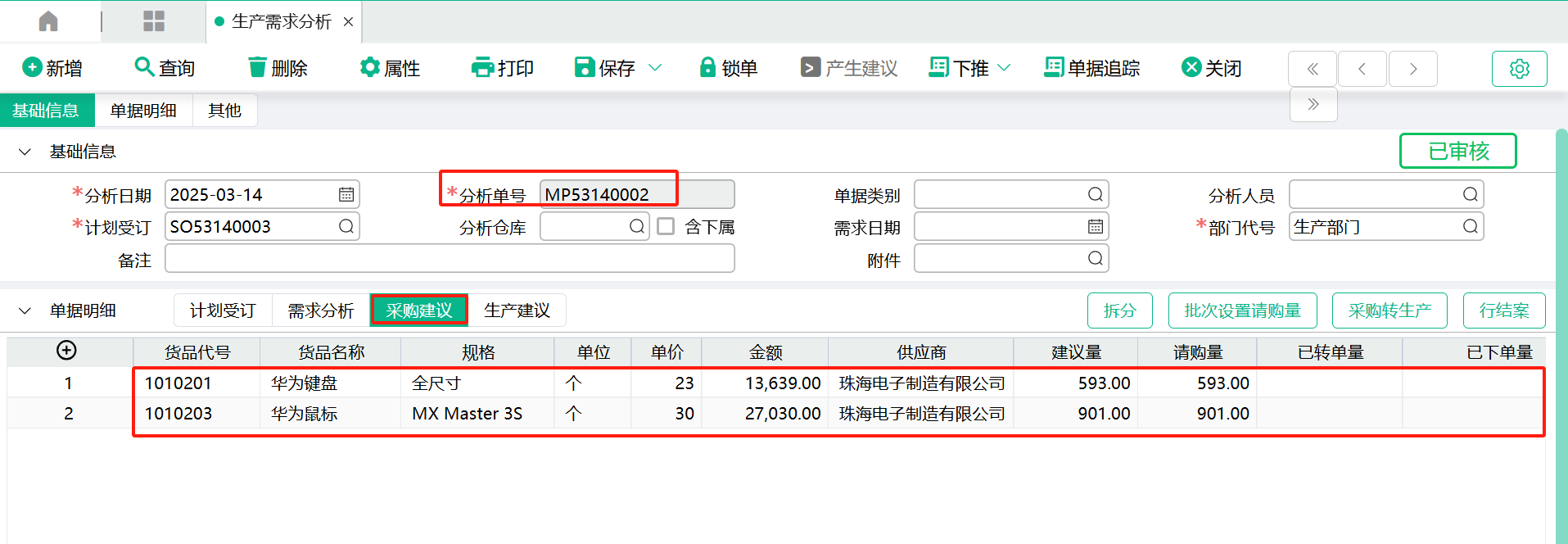This screenshot has width=1568, height=544.
Task: Open 单据追踪 document tracking
Action: 1091,68
